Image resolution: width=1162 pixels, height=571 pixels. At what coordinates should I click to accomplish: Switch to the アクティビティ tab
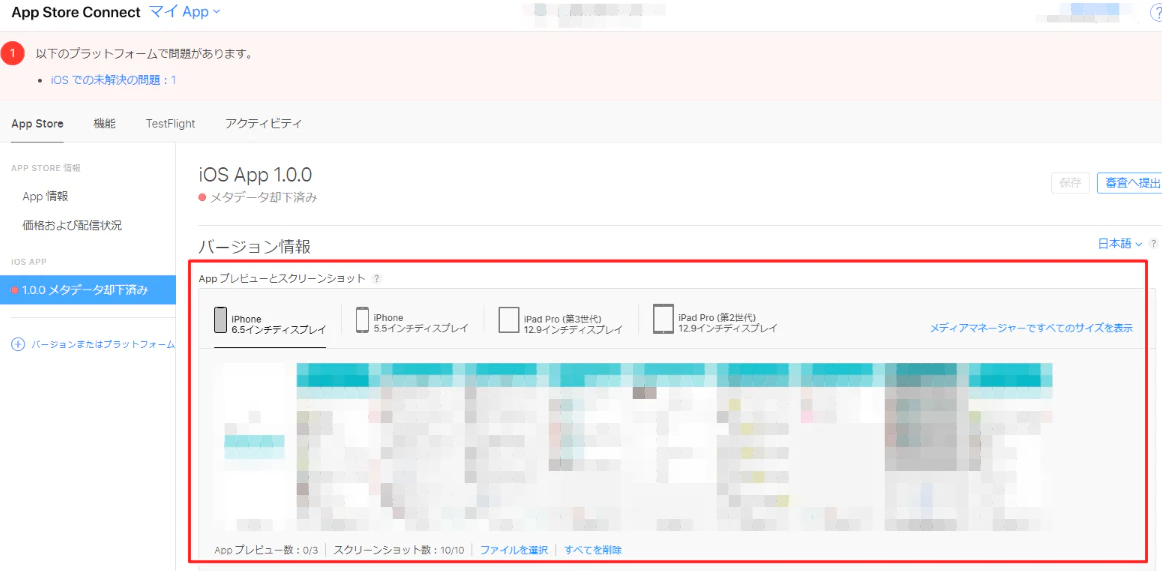[264, 124]
